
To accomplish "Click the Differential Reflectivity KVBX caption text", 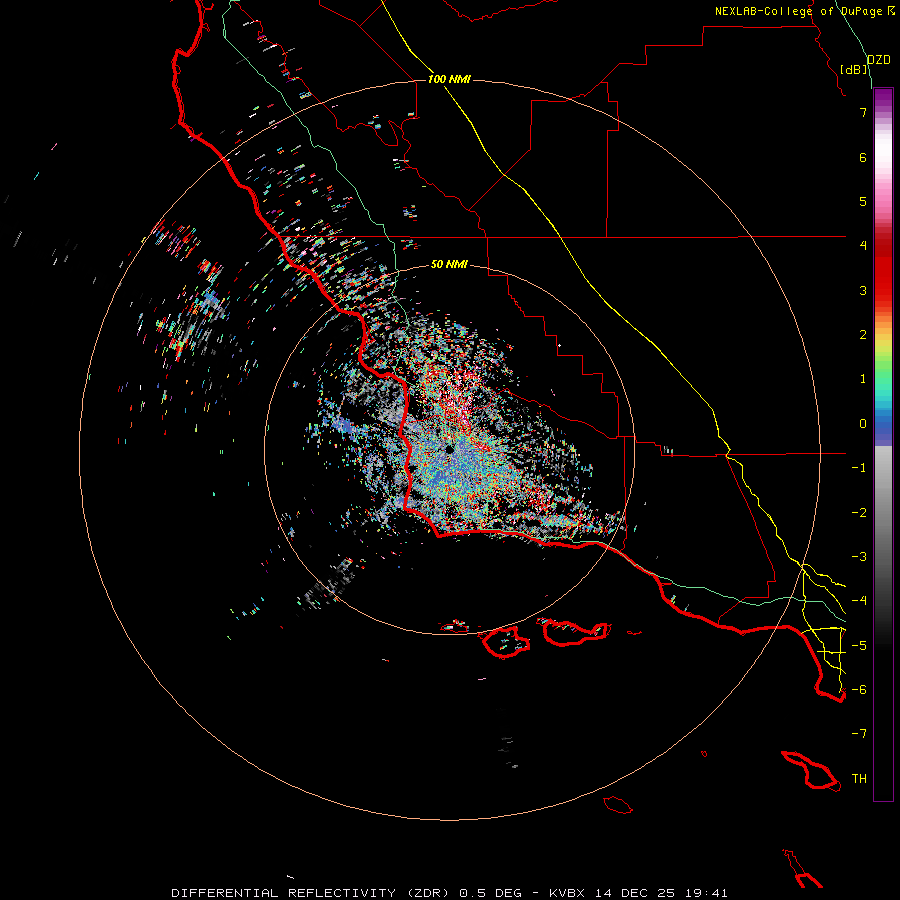I will tap(449, 893).
